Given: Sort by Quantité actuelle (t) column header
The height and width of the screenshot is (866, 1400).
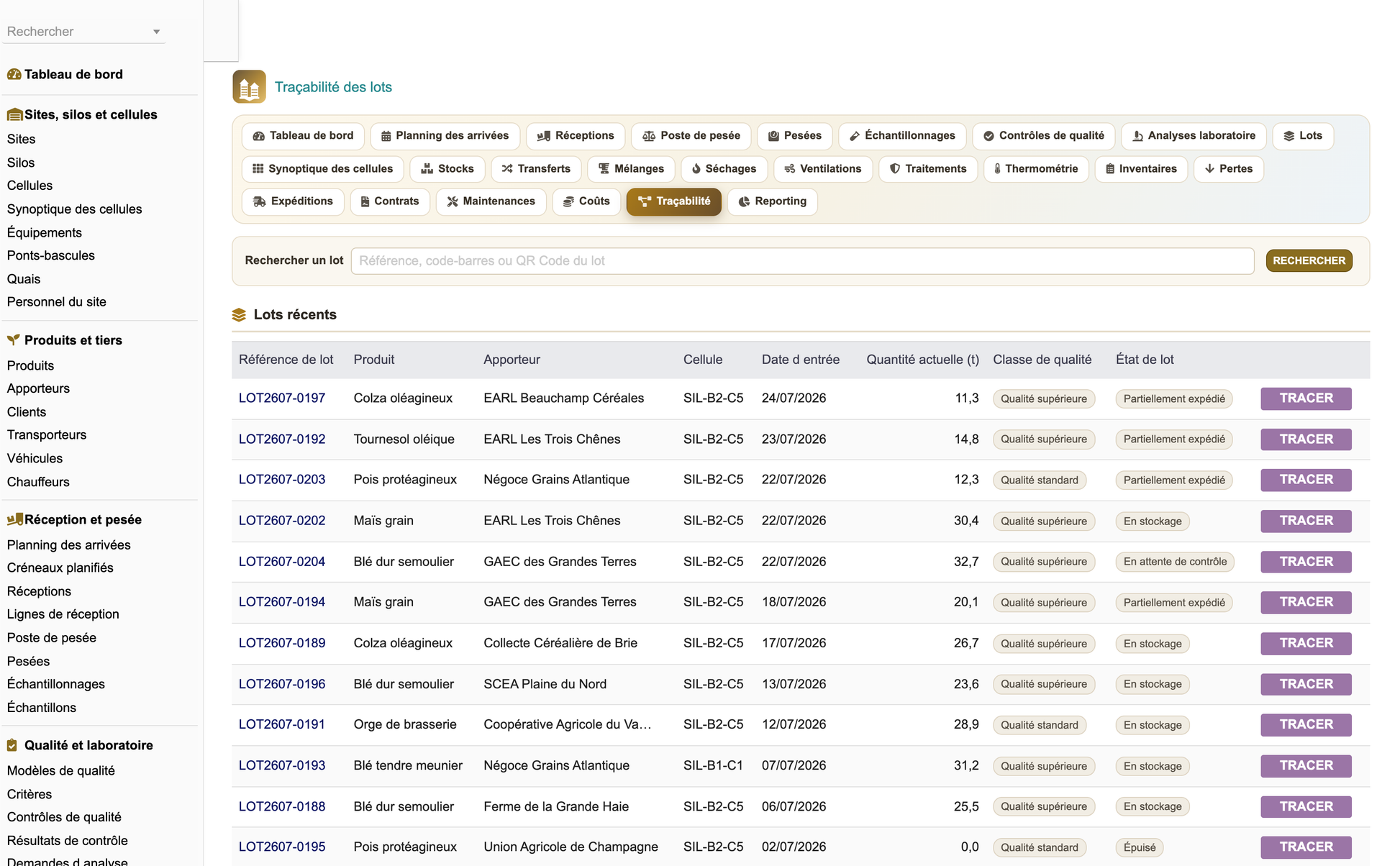Looking at the screenshot, I should click(x=922, y=360).
